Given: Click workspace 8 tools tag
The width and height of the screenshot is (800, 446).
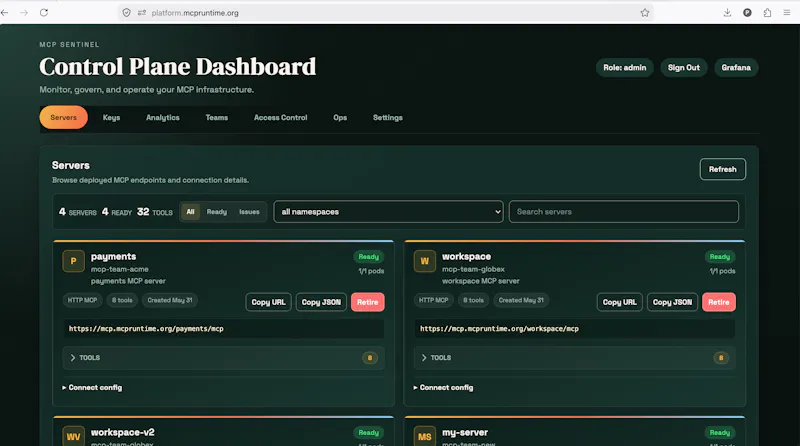Looking at the screenshot, I should (473, 300).
